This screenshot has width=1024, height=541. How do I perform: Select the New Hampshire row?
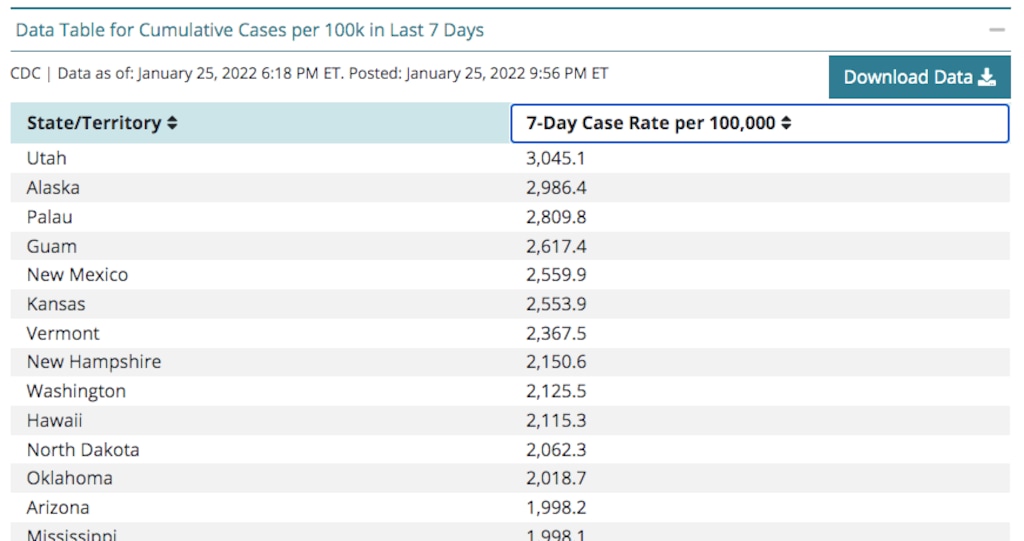94,362
